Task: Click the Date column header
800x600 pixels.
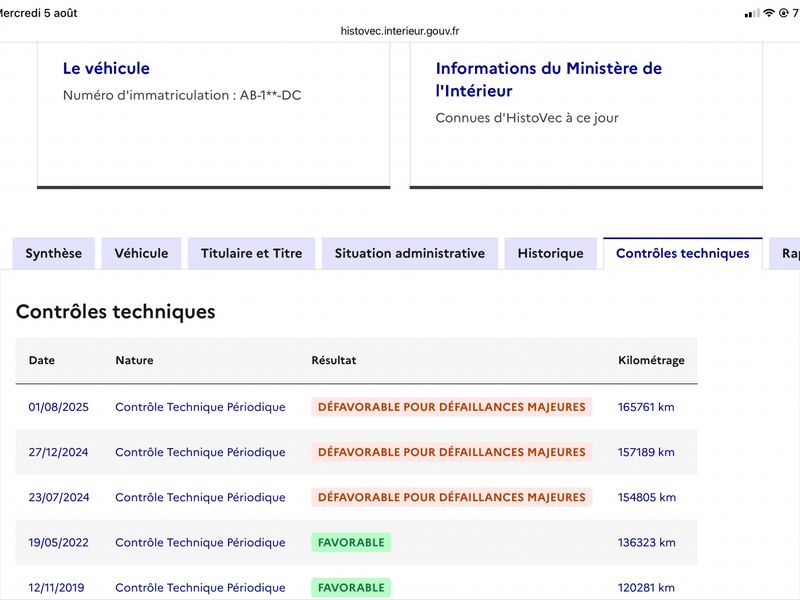Action: pos(42,360)
